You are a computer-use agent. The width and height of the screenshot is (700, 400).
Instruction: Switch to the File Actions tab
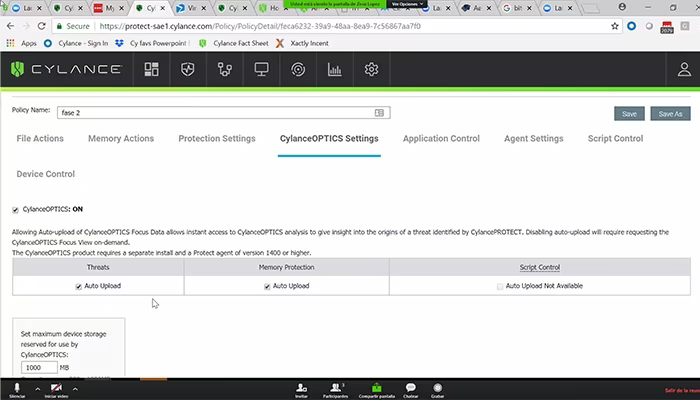coord(40,139)
